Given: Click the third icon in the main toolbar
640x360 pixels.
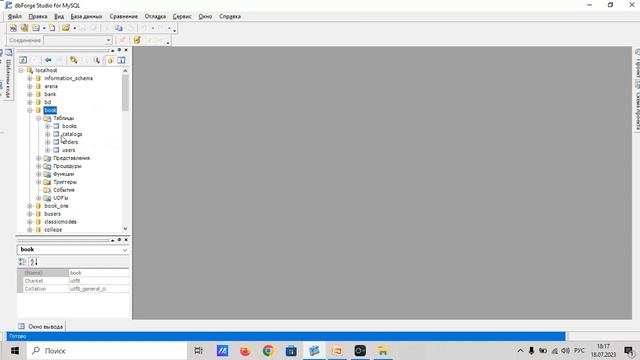Looking at the screenshot, I should tap(36, 28).
